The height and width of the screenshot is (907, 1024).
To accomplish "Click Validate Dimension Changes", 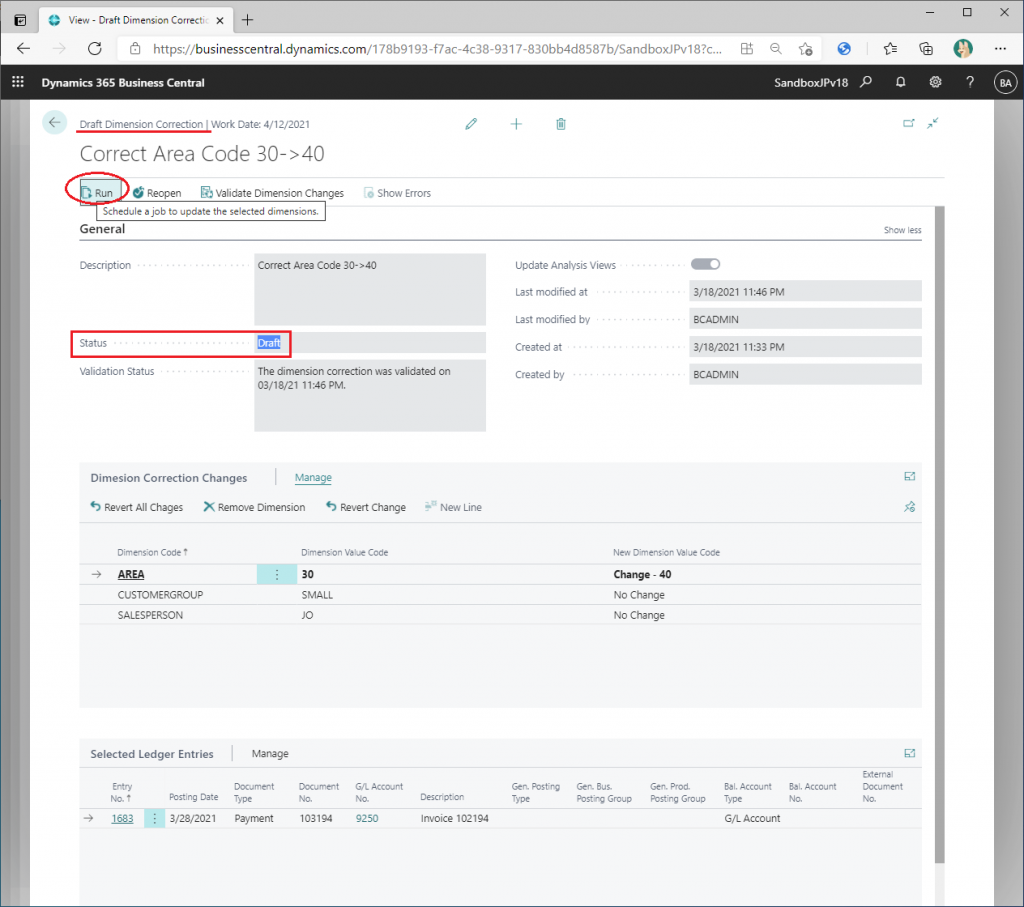I will [272, 193].
